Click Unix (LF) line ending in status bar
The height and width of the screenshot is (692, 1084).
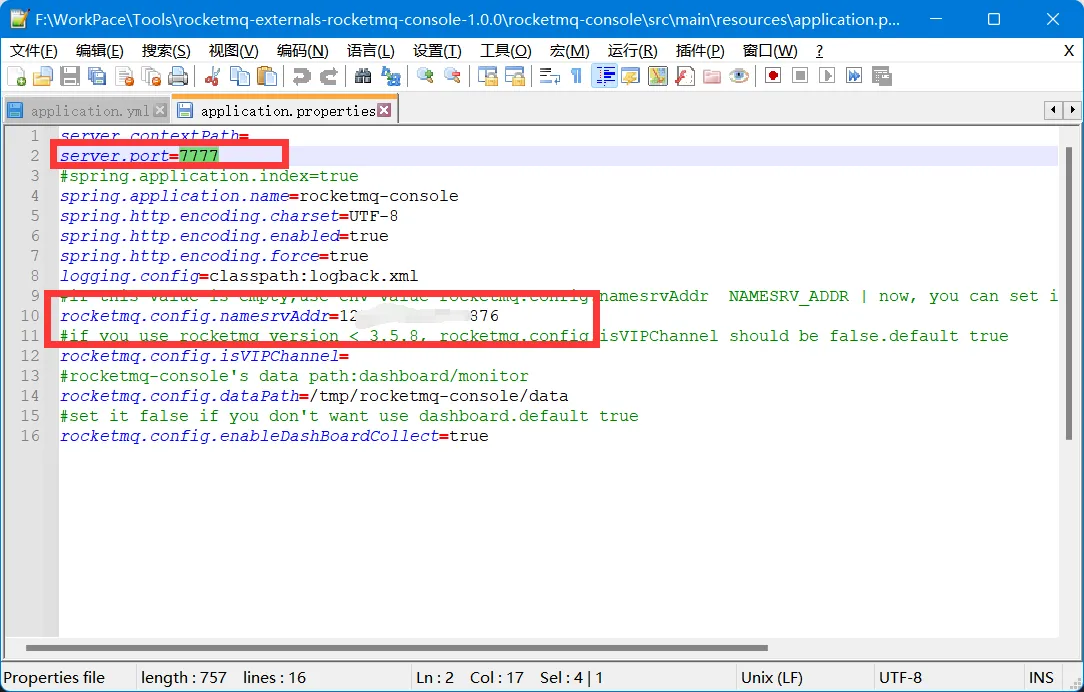[x=772, y=677]
